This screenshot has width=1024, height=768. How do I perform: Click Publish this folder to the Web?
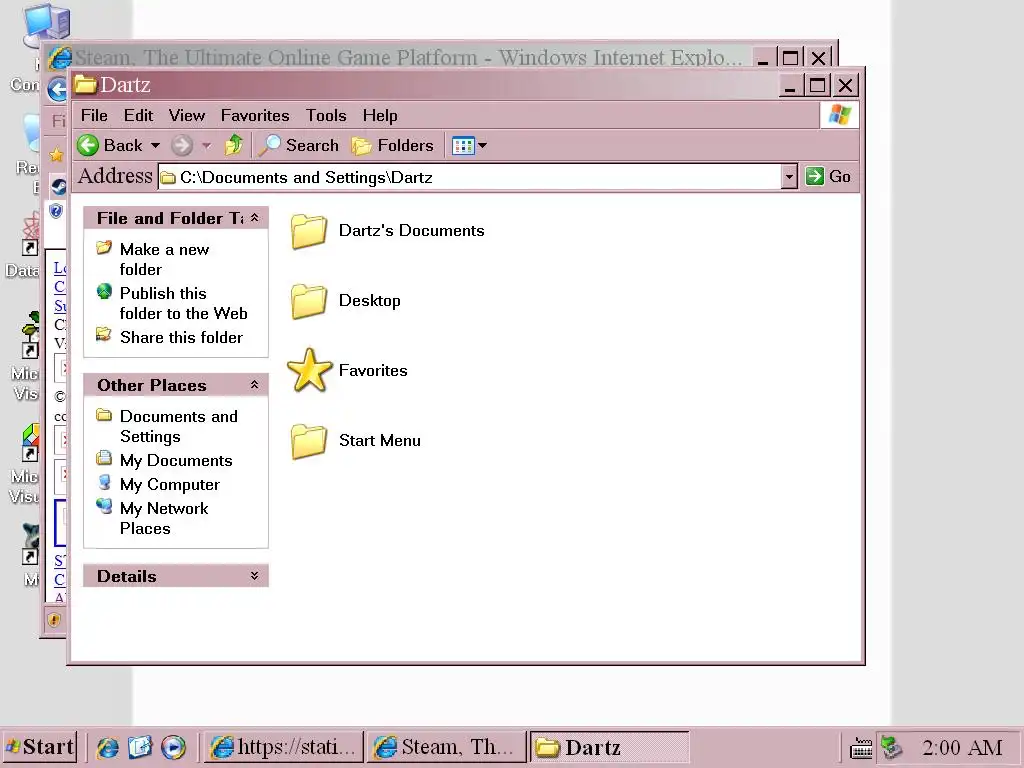(184, 303)
